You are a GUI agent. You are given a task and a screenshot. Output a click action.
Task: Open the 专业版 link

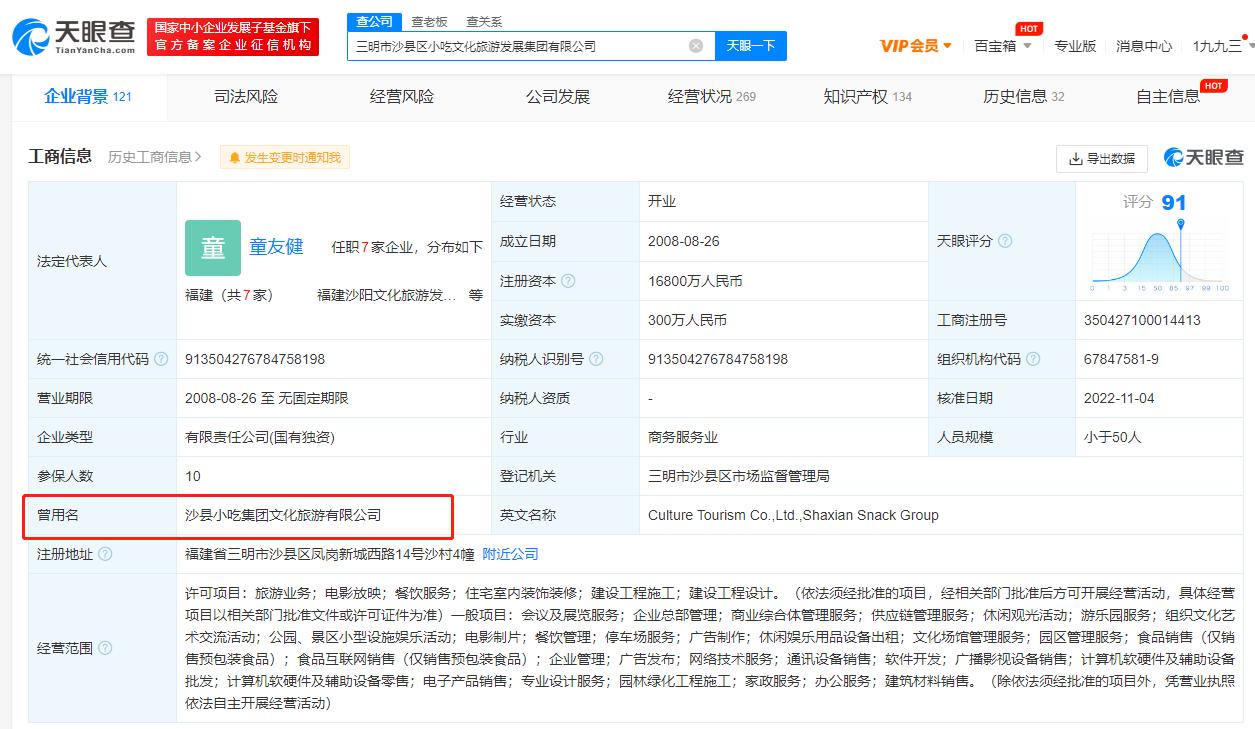tap(1075, 46)
